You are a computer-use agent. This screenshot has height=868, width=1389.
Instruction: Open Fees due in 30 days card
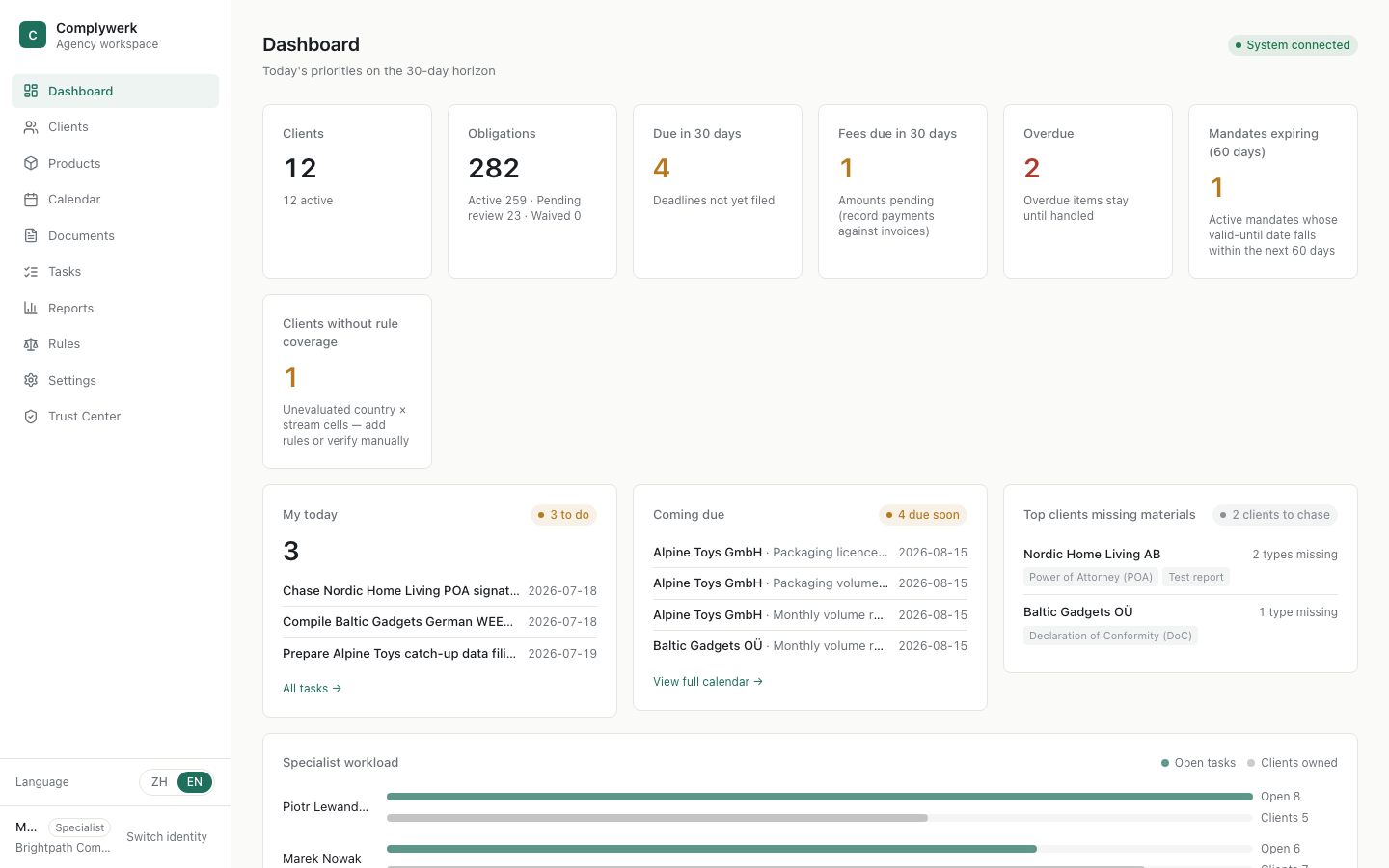(903, 191)
